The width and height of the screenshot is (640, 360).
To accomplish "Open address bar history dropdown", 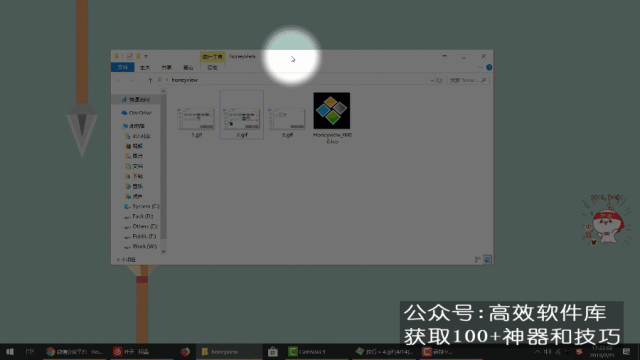I will click(432, 80).
